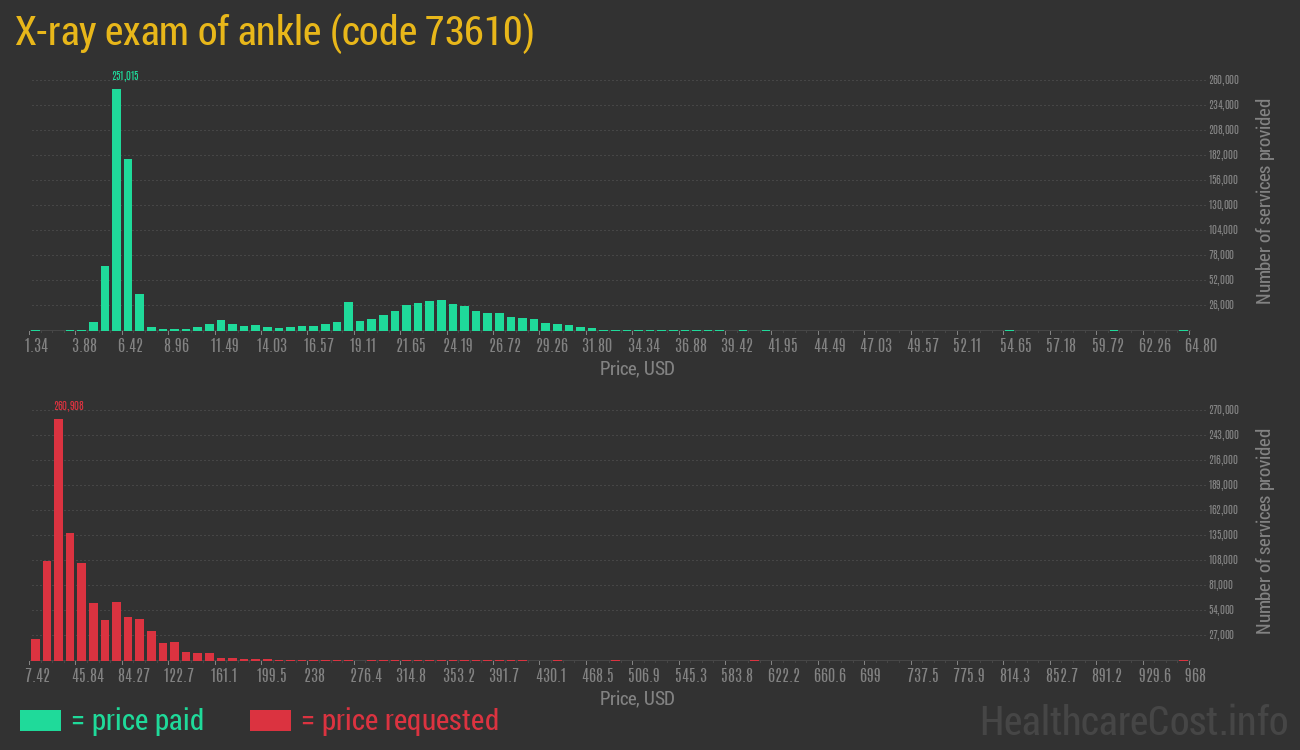Click the 251,015 value label above the green bar
Image resolution: width=1300 pixels, height=750 pixels.
[x=125, y=76]
